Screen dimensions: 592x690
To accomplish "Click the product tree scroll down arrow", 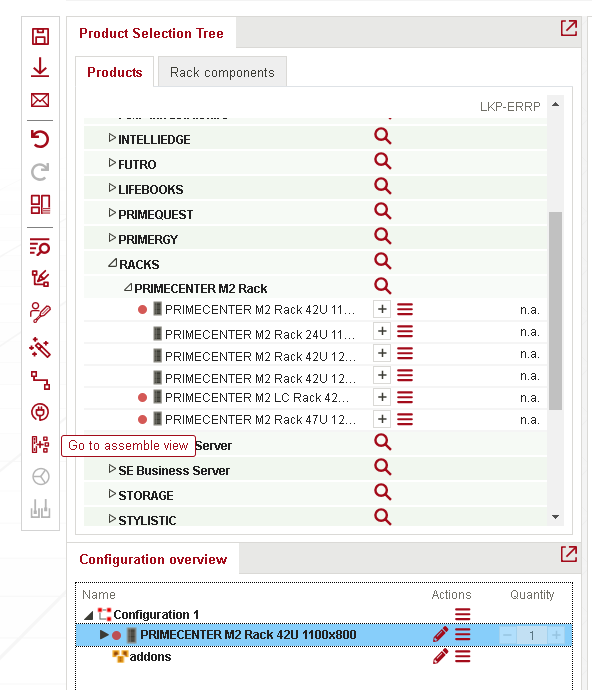I will (555, 517).
